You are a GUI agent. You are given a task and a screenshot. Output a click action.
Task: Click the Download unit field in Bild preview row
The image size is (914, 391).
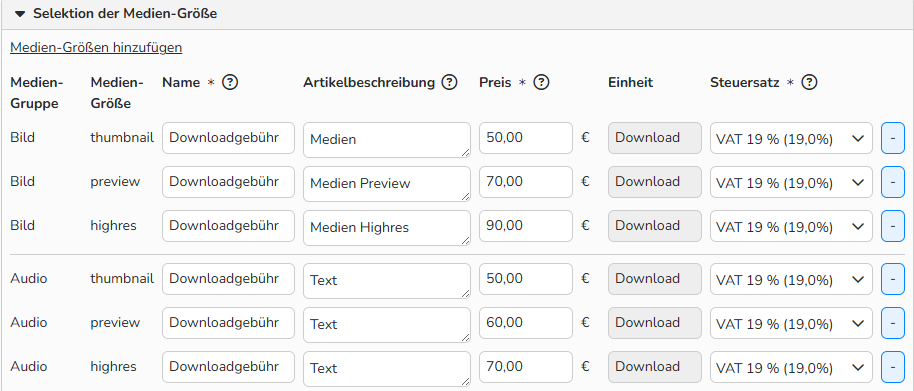[x=655, y=182]
